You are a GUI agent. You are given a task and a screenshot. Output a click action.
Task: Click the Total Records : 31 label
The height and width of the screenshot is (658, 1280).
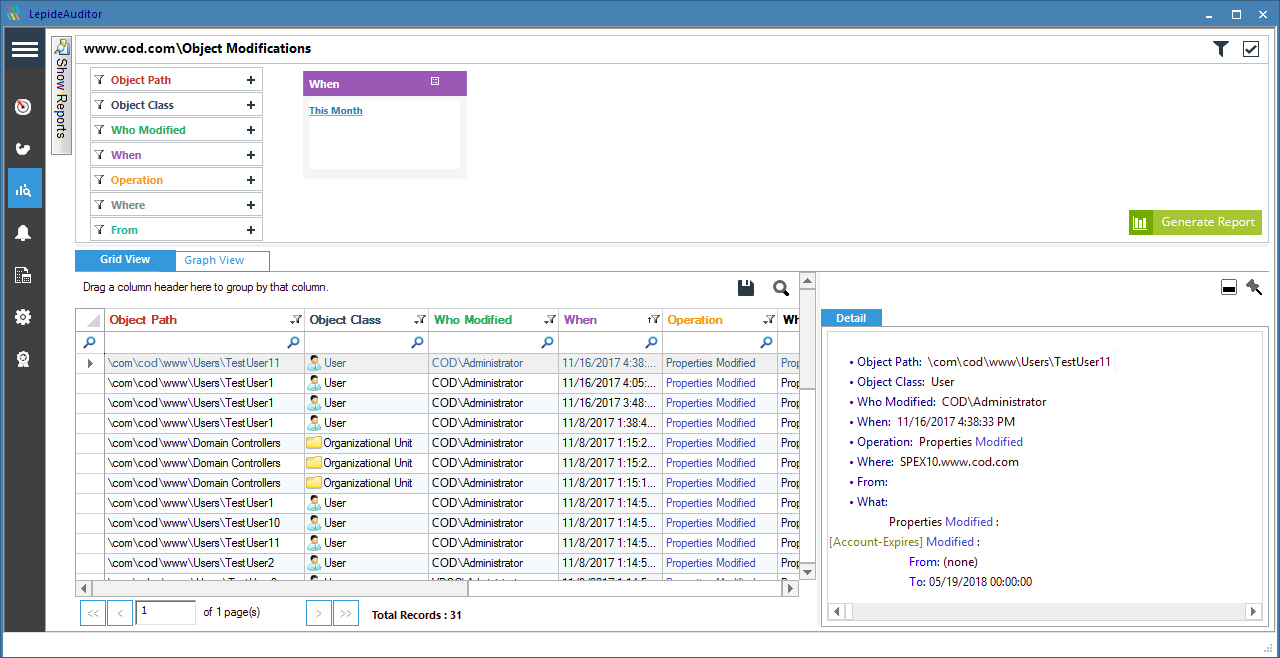(416, 615)
